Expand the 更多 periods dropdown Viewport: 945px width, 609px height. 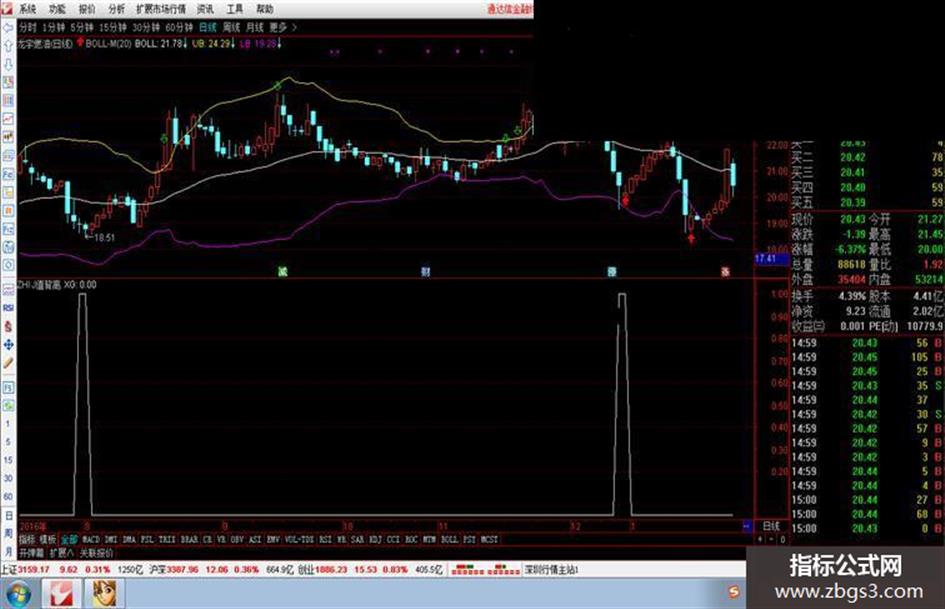(x=282, y=27)
